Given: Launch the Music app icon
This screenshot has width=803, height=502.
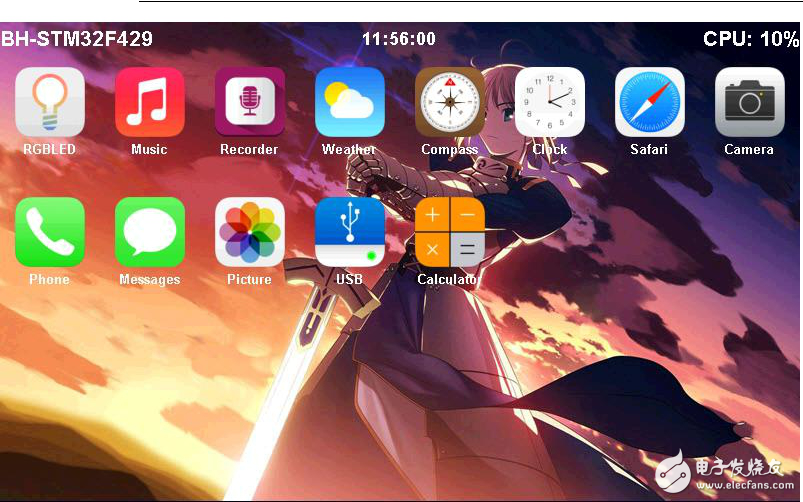Looking at the screenshot, I should click(149, 102).
